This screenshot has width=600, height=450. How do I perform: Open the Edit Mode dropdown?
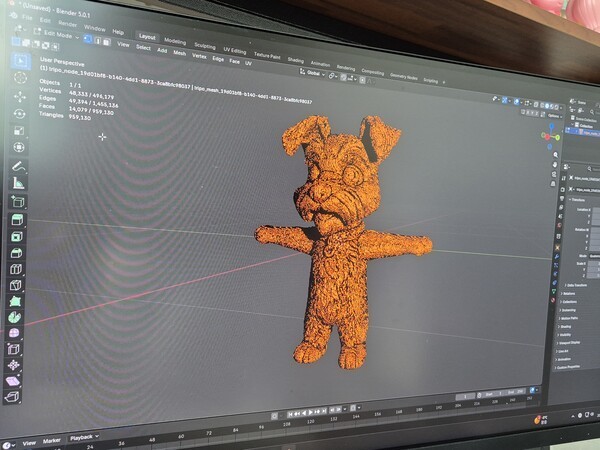(57, 37)
